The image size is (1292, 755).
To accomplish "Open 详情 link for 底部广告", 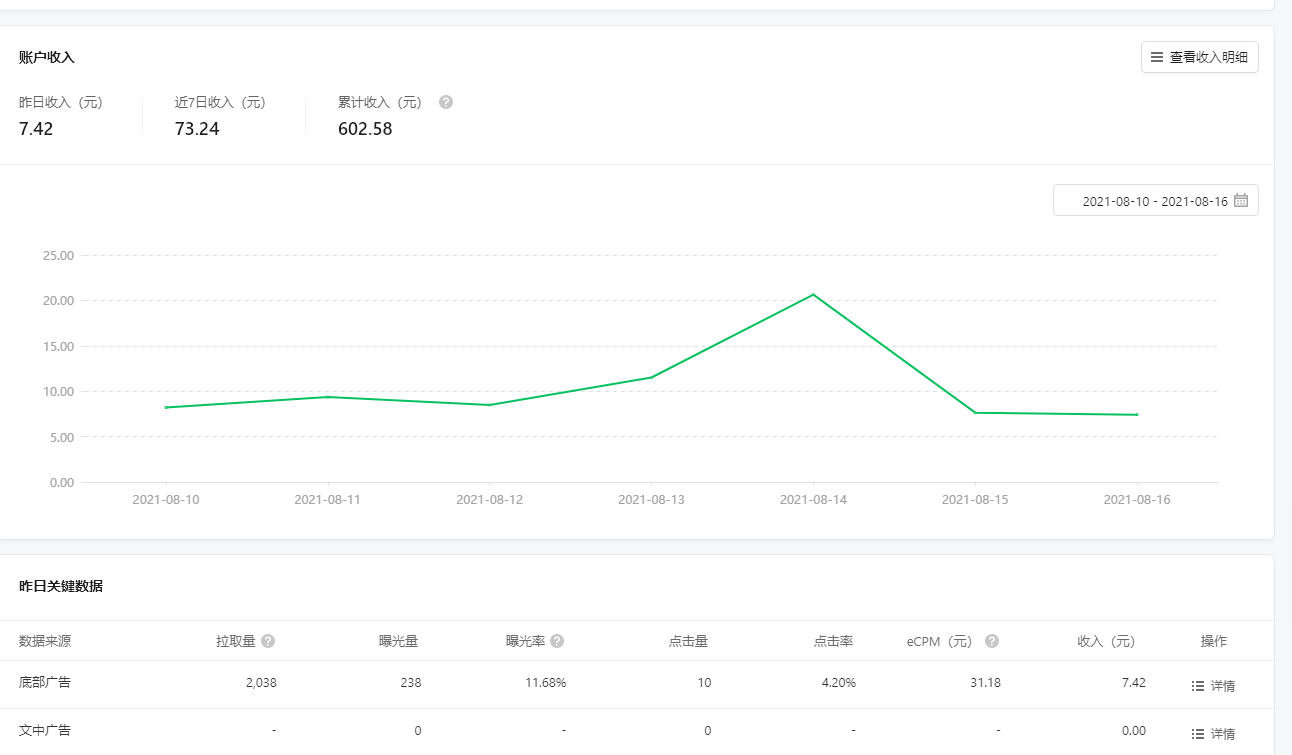I will [x=1222, y=686].
